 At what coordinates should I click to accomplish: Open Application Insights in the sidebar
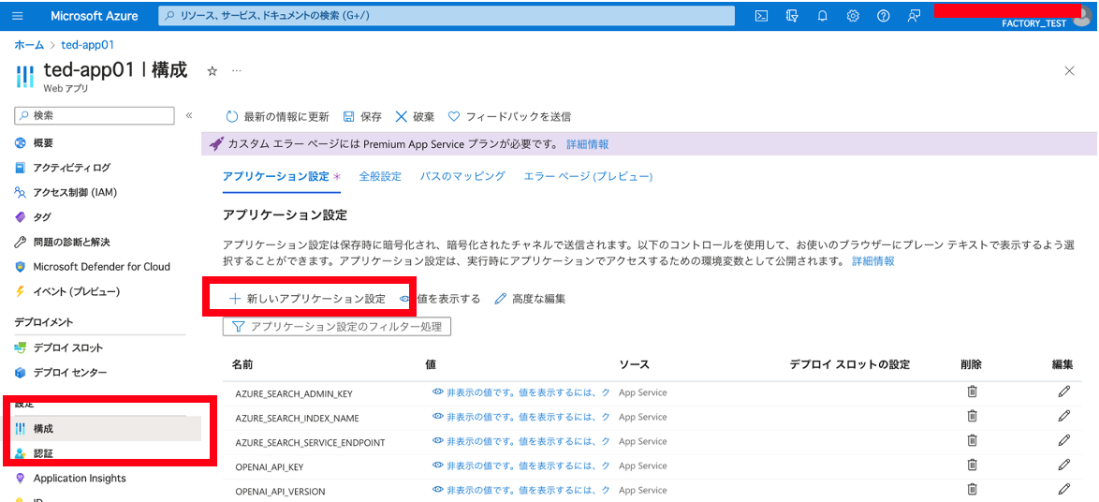click(x=70, y=478)
